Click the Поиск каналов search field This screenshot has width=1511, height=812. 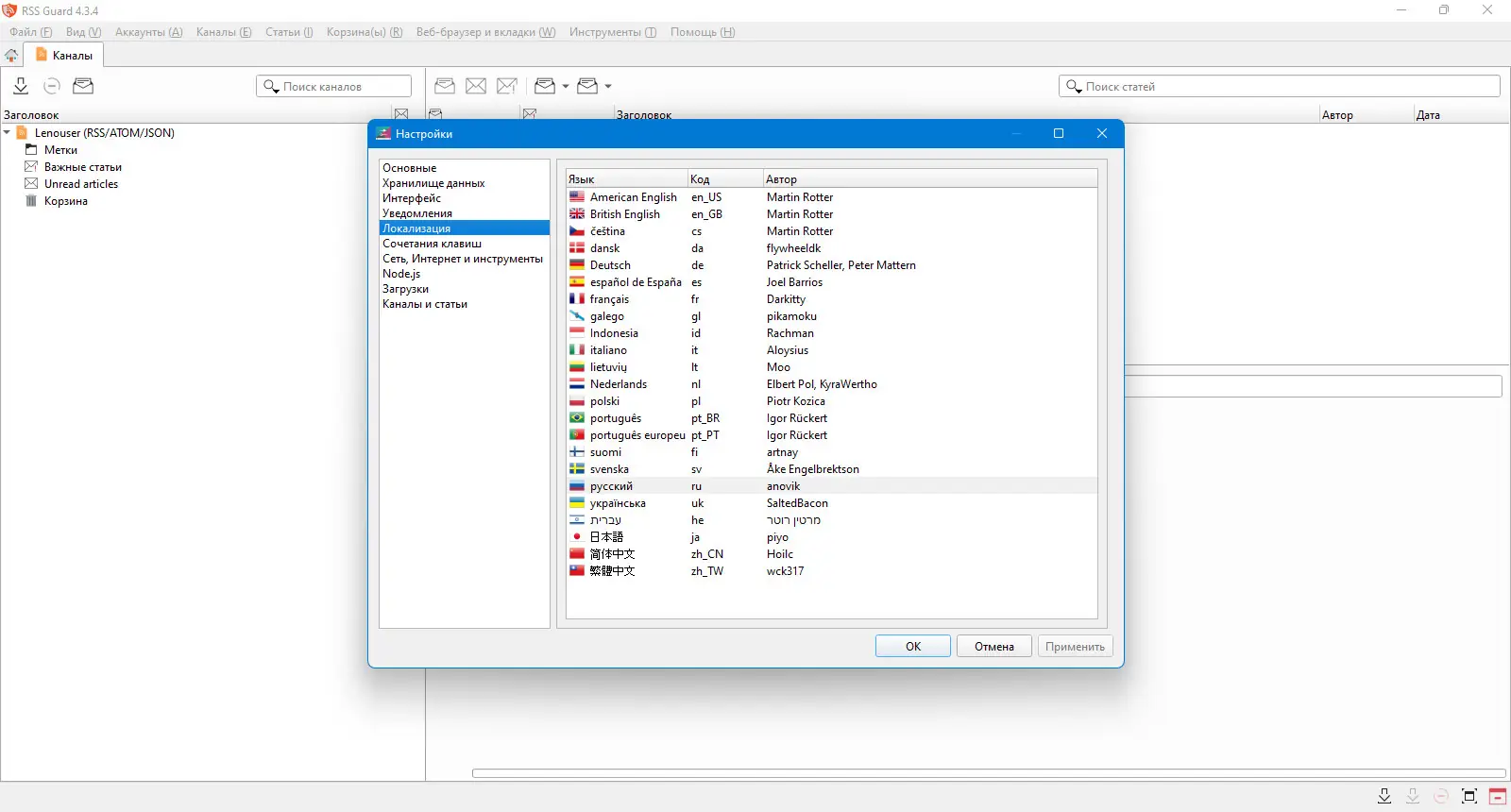(334, 86)
